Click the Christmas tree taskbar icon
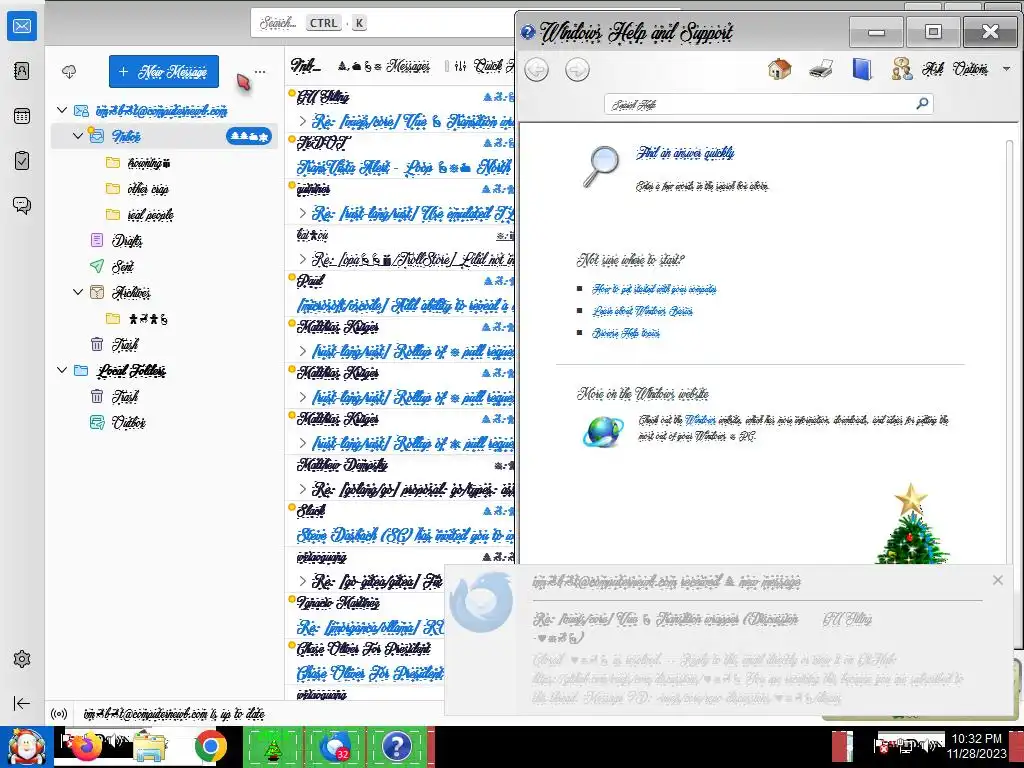 [x=272, y=746]
